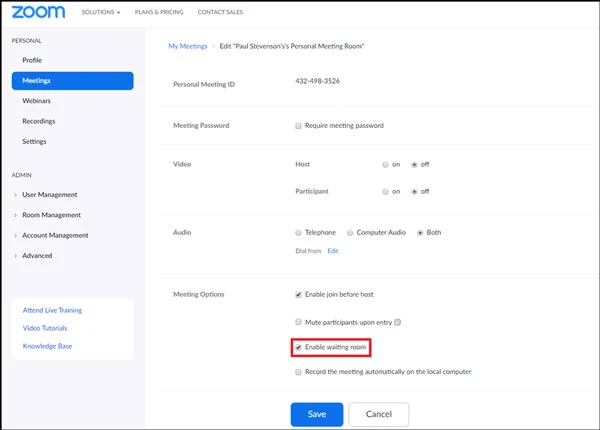
Task: Click info icon beside Mute participants
Action: point(397,322)
